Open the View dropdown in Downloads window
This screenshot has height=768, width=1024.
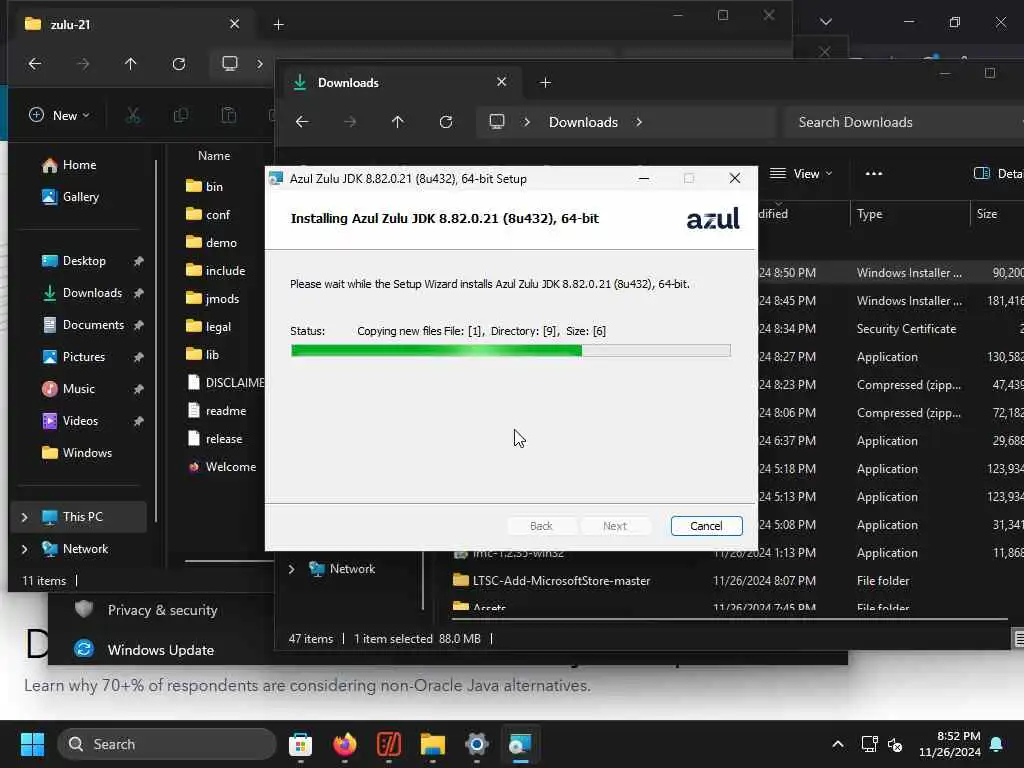[801, 174]
